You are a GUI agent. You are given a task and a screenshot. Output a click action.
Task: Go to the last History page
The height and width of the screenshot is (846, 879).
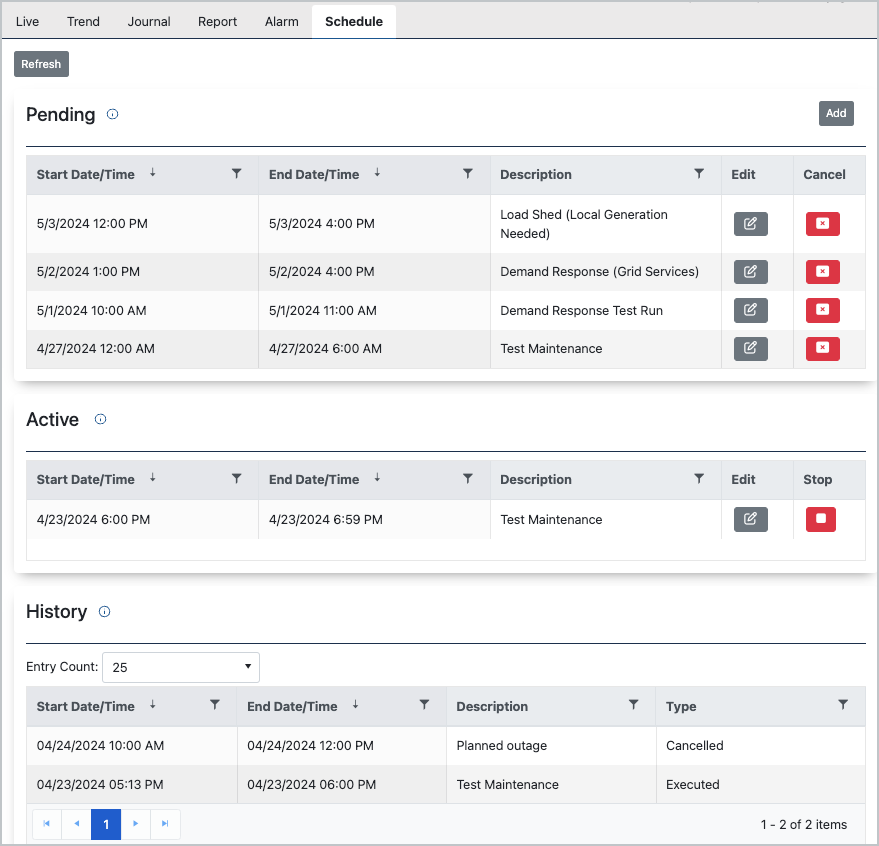(x=165, y=824)
